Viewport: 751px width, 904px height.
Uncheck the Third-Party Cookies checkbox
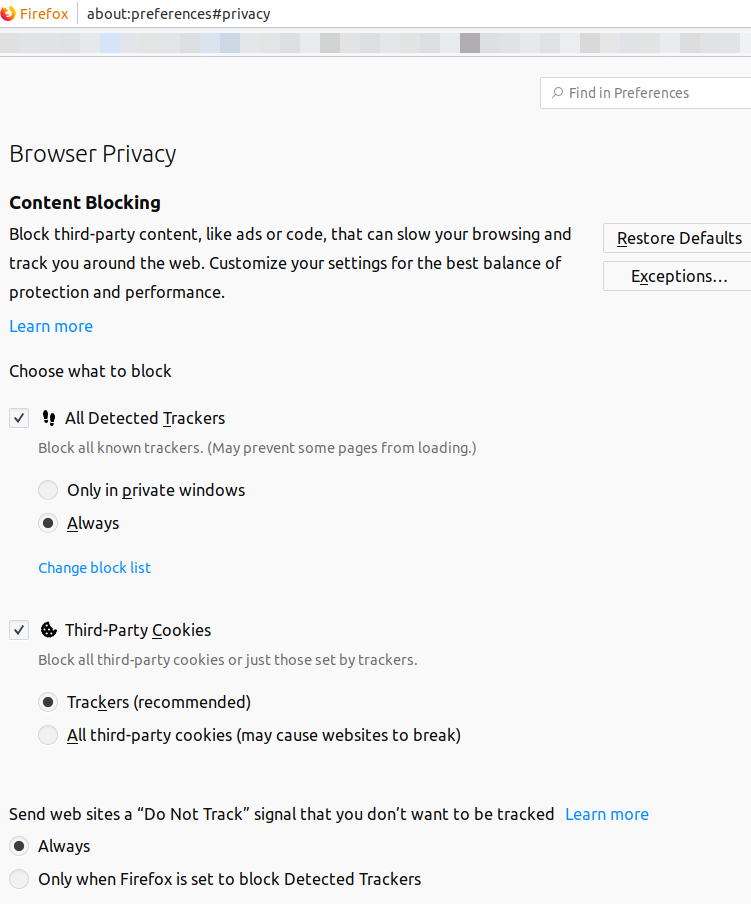tap(19, 630)
